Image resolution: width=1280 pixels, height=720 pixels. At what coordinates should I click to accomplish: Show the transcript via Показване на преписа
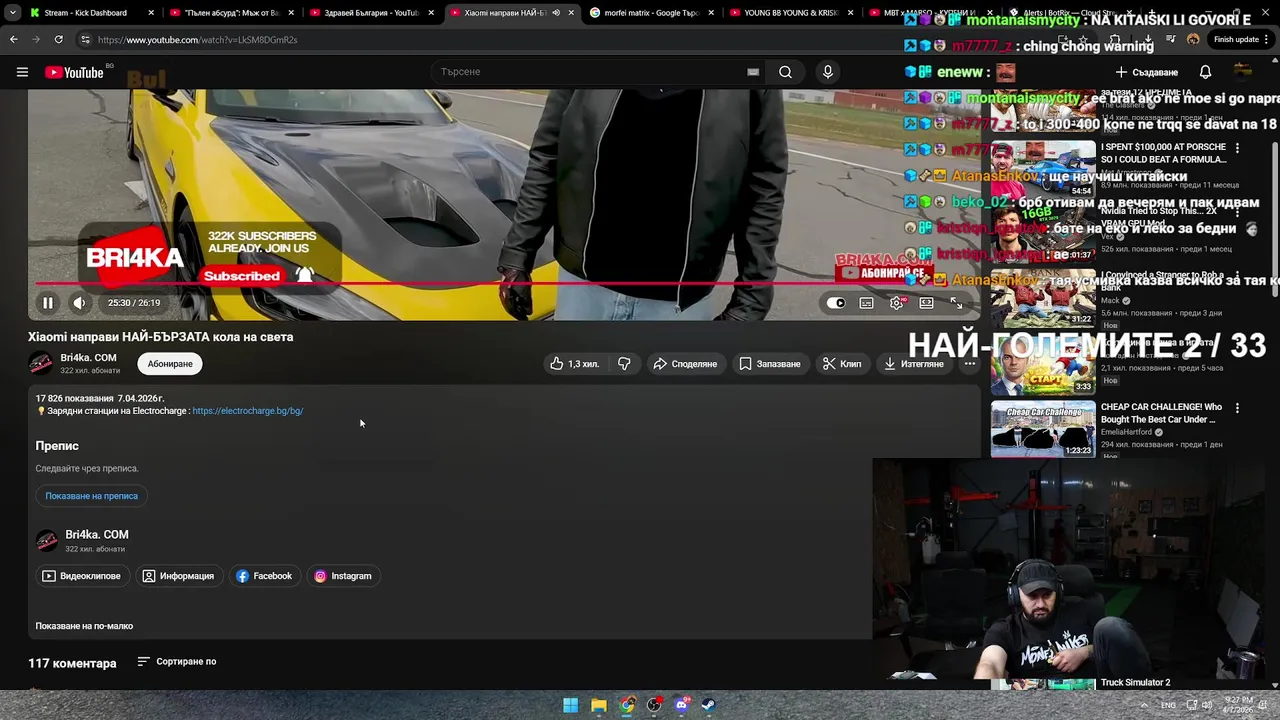click(91, 496)
